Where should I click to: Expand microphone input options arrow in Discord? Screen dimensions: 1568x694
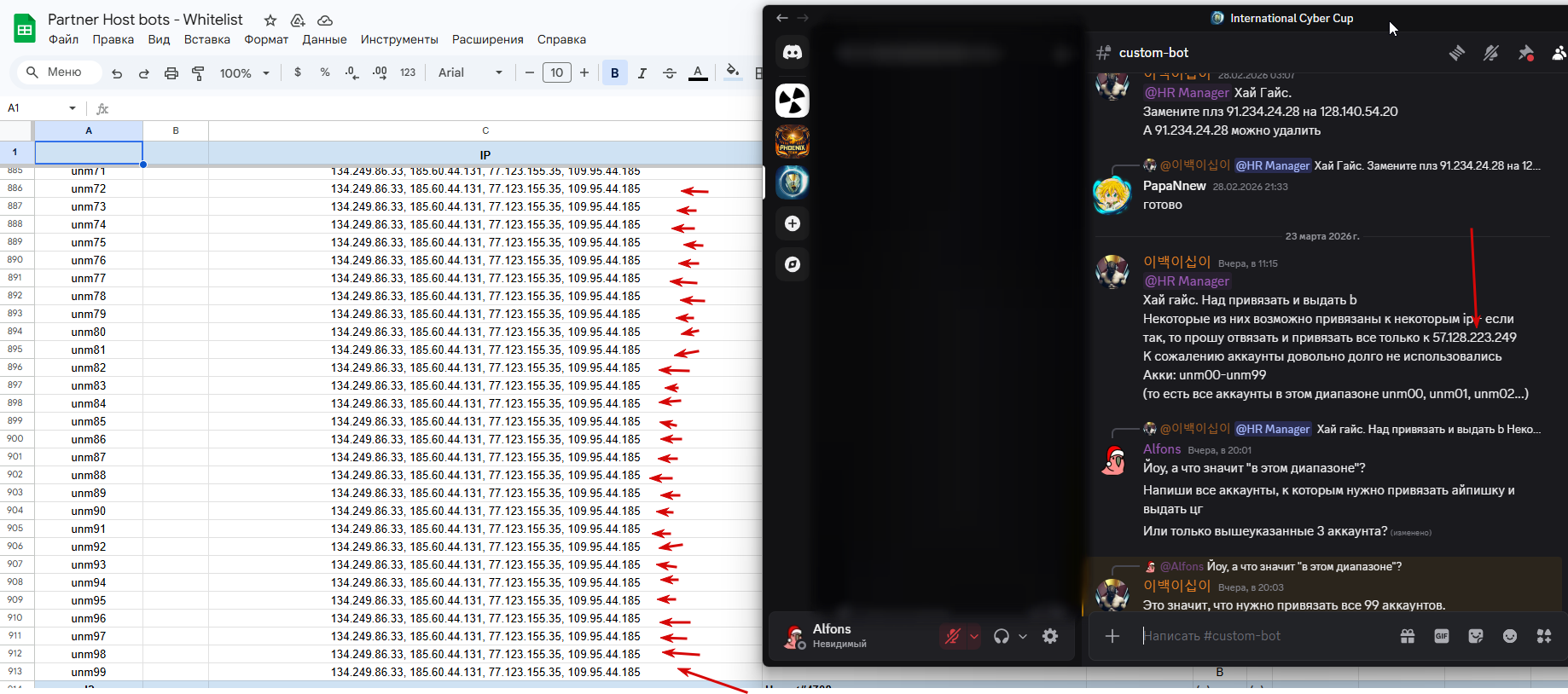pyautogui.click(x=973, y=636)
